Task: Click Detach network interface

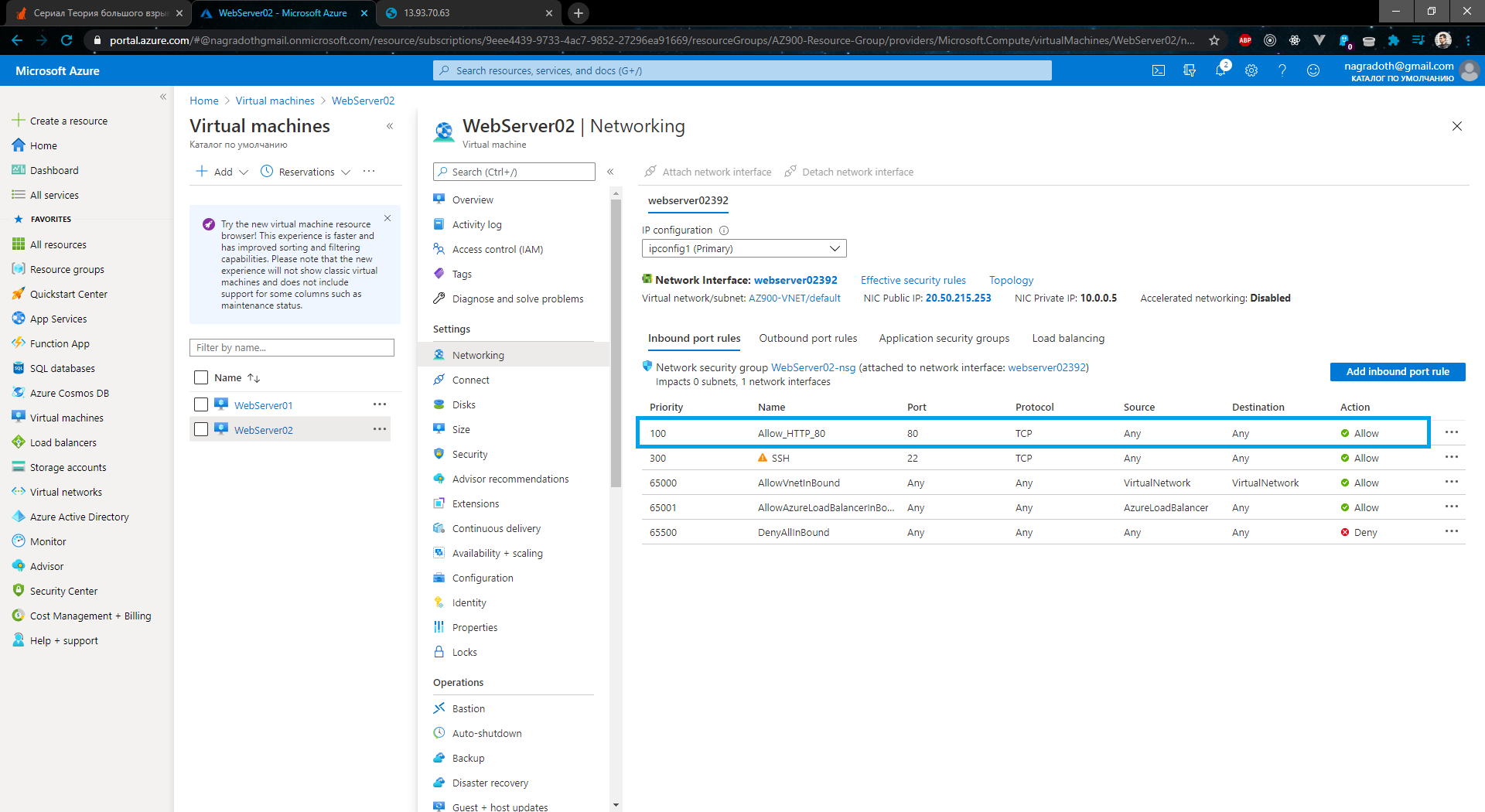Action: click(x=848, y=172)
